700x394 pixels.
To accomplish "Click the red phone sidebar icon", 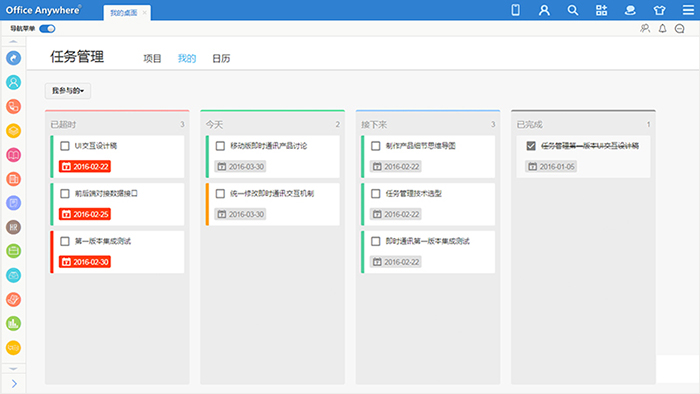I will pos(13,106).
